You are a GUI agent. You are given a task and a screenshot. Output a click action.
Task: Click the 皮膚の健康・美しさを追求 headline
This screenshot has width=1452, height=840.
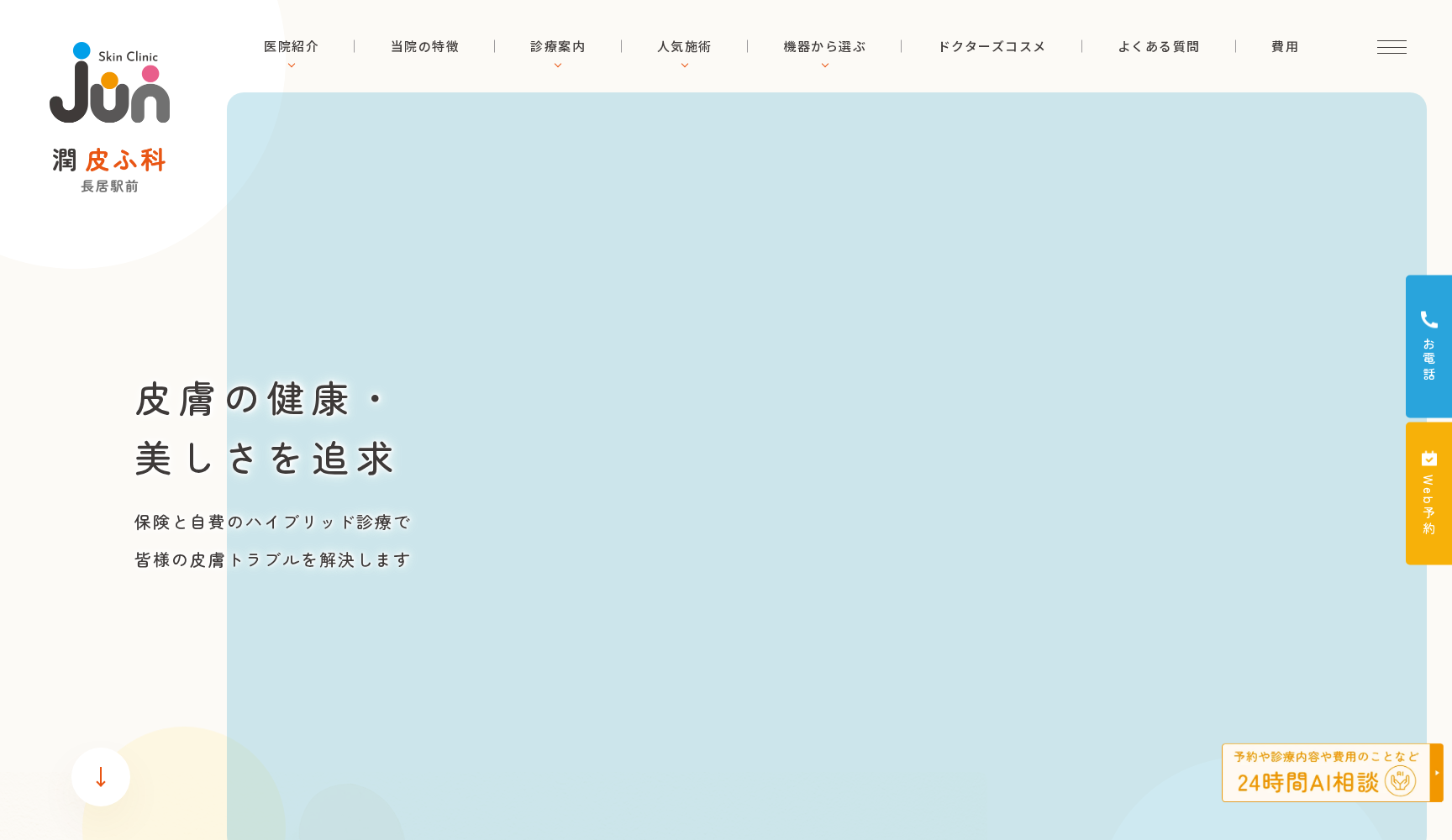click(x=264, y=428)
